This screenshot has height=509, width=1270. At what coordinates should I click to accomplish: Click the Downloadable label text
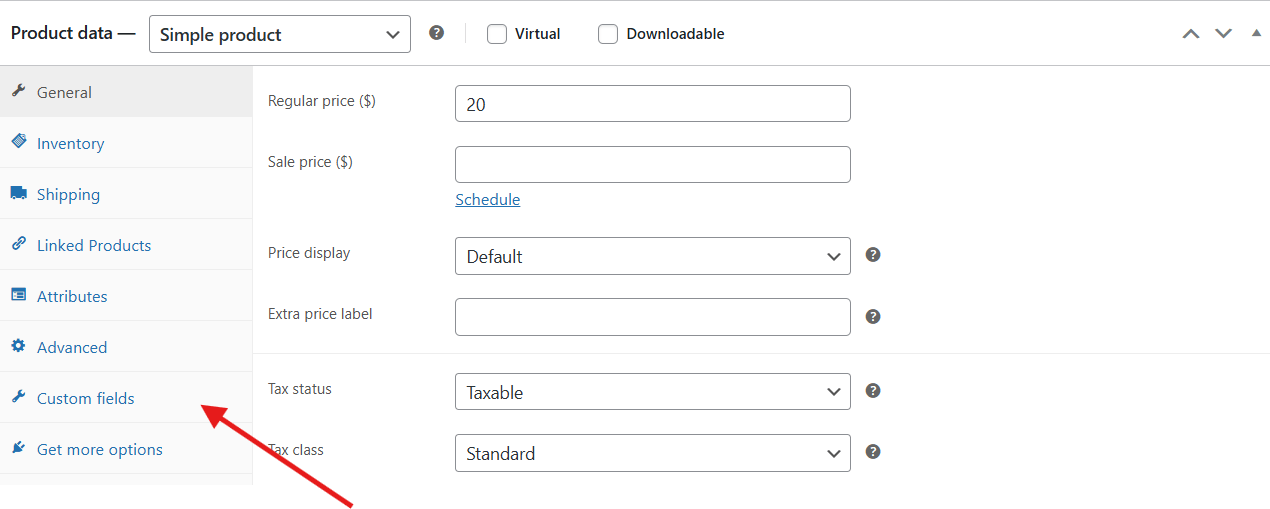675,34
